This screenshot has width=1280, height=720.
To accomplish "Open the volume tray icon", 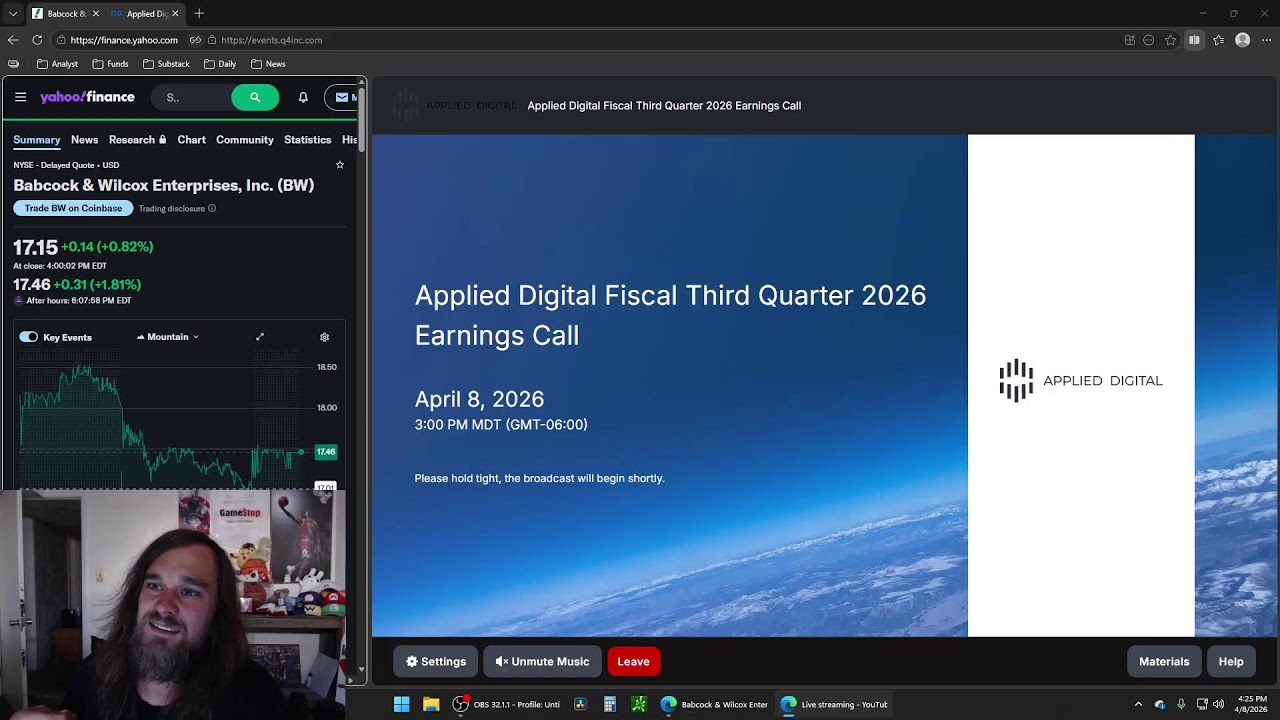I will tap(1218, 704).
